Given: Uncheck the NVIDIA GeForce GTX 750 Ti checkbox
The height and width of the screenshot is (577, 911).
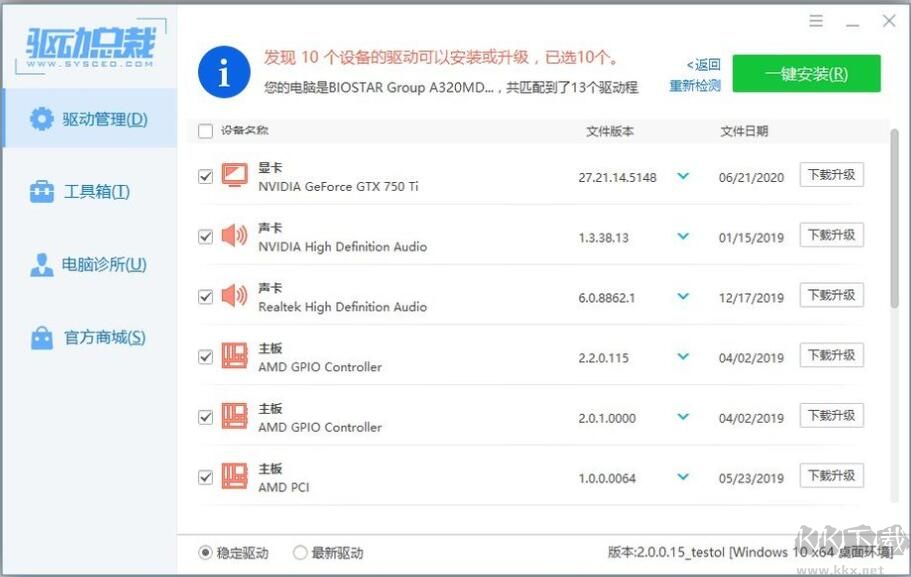Looking at the screenshot, I should pyautogui.click(x=205, y=176).
